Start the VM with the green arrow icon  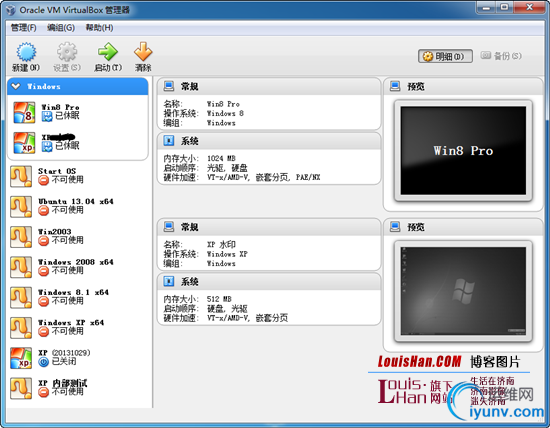[x=108, y=52]
